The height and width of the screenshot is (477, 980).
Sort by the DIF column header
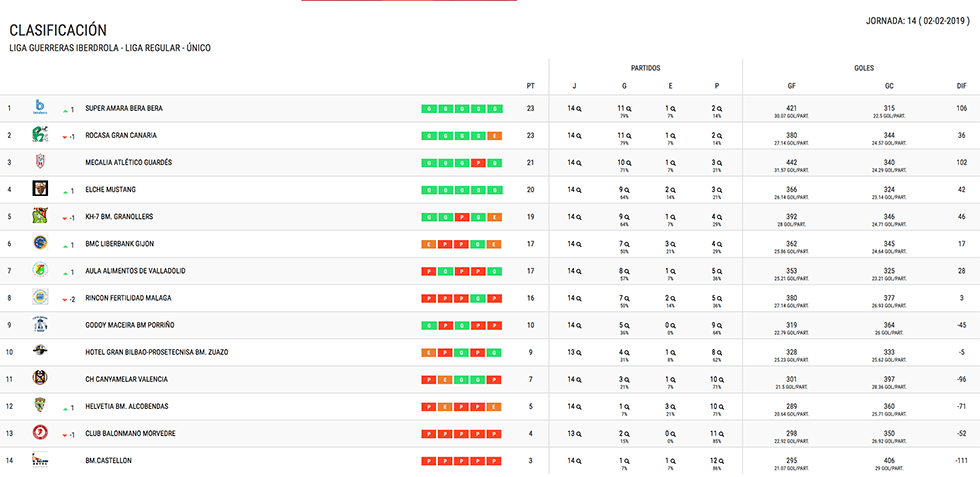click(961, 85)
